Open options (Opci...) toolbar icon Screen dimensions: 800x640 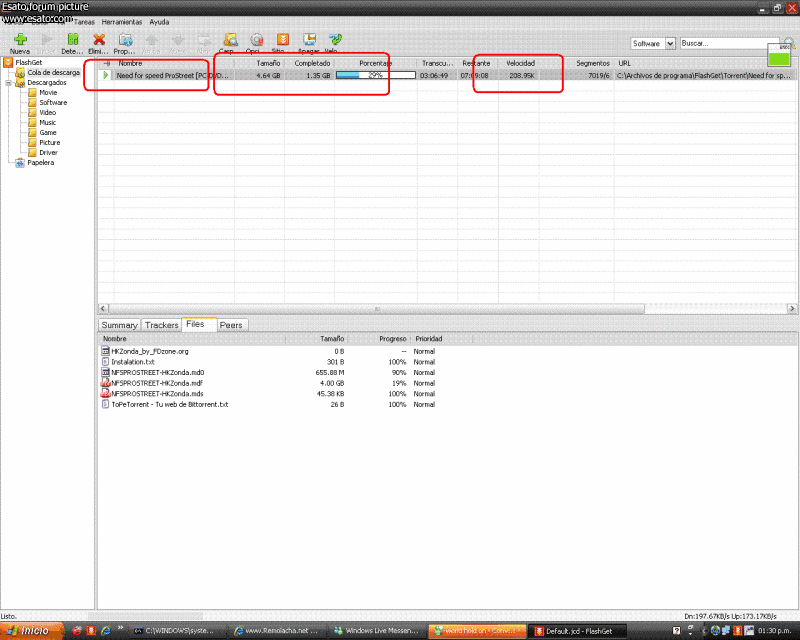(x=256, y=43)
